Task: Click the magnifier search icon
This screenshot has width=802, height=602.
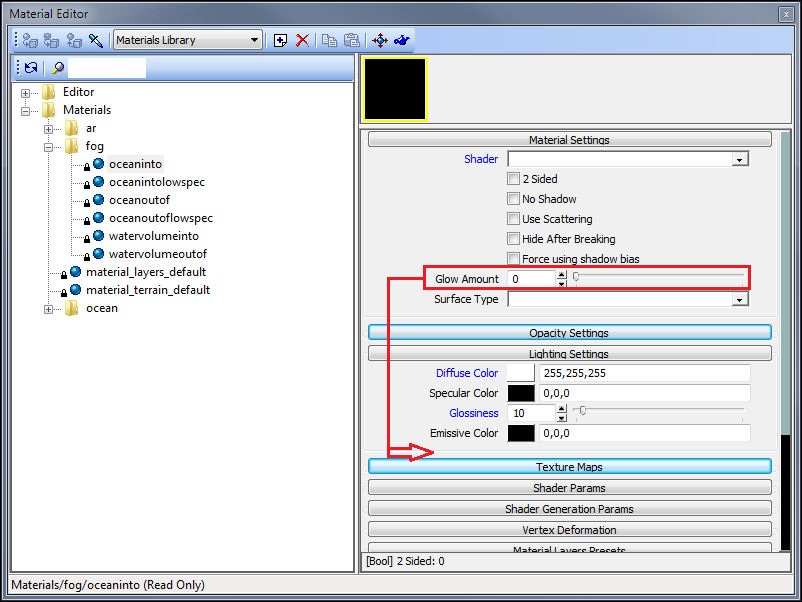Action: 58,68
